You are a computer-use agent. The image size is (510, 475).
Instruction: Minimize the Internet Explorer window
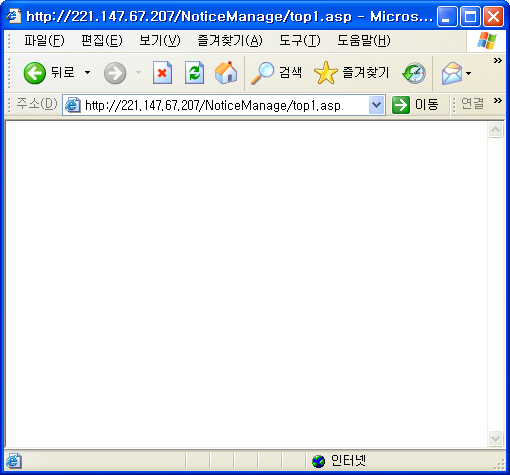[447, 16]
